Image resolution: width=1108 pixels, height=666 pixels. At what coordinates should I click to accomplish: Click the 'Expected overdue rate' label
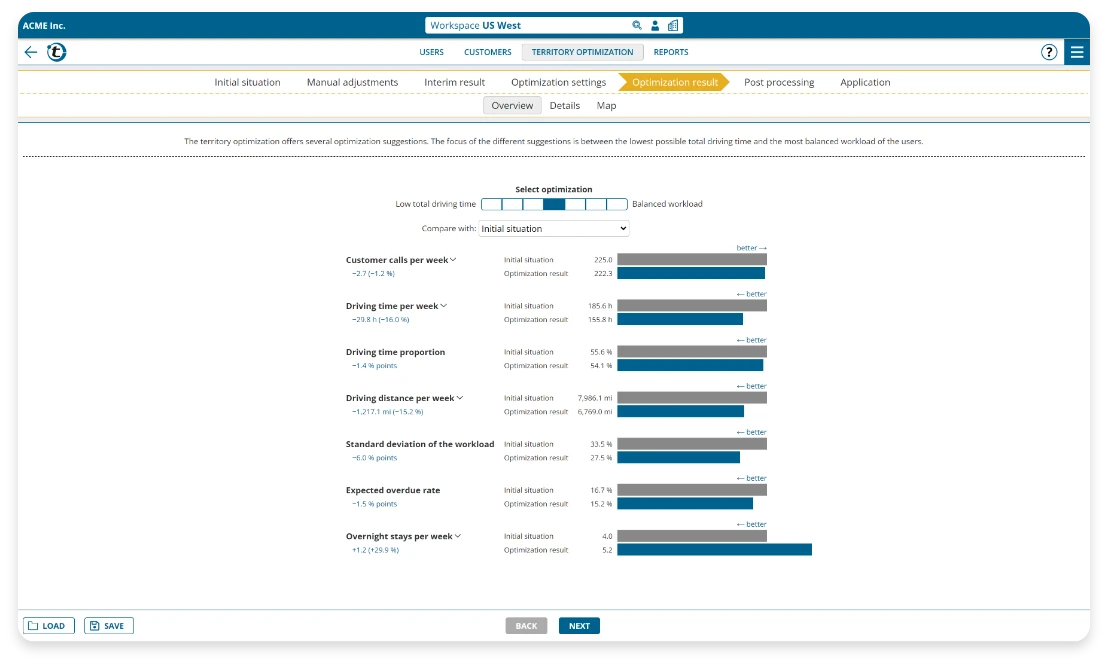pos(393,490)
